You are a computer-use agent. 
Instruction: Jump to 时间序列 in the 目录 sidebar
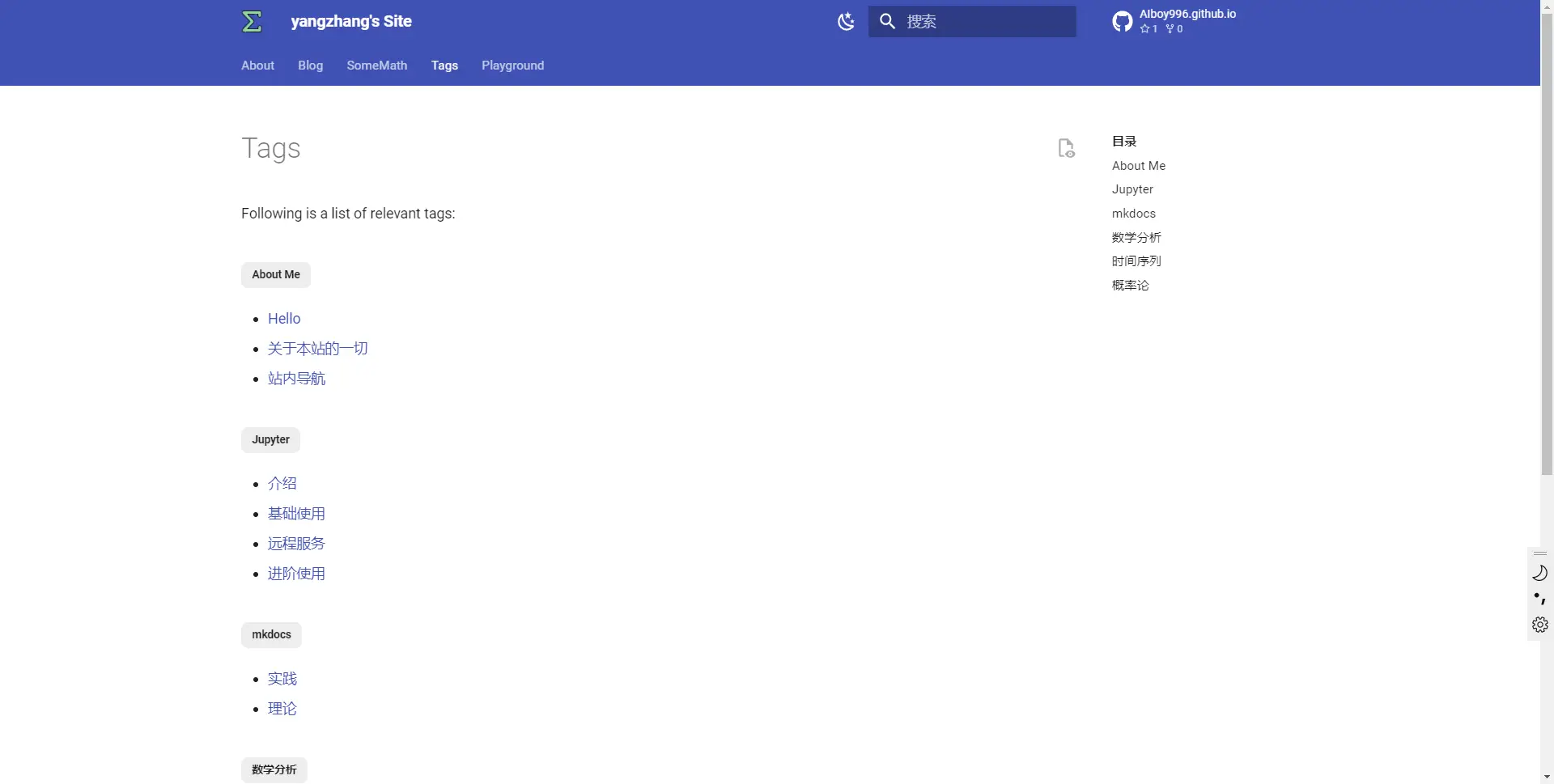click(x=1136, y=261)
